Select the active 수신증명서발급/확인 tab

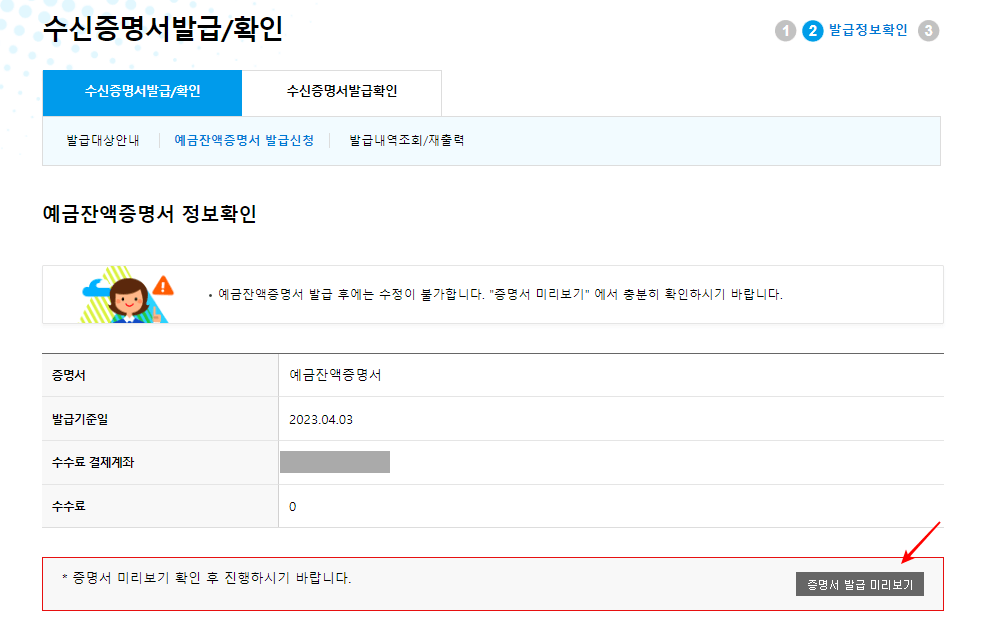(142, 92)
